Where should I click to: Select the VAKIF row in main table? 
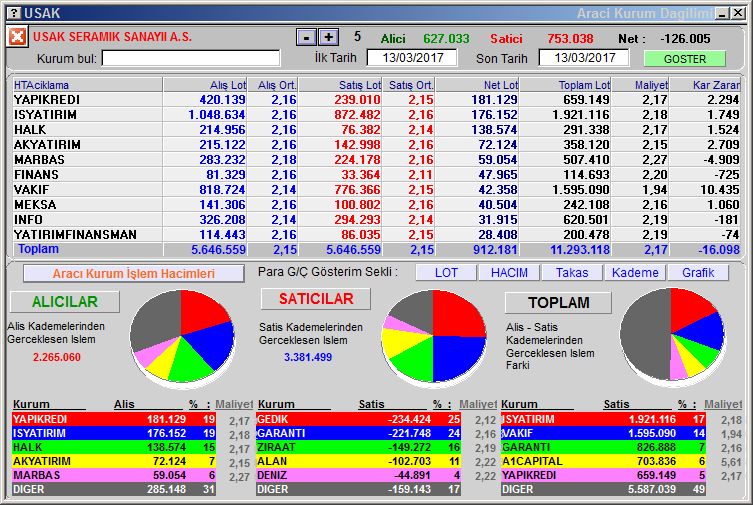[376, 190]
